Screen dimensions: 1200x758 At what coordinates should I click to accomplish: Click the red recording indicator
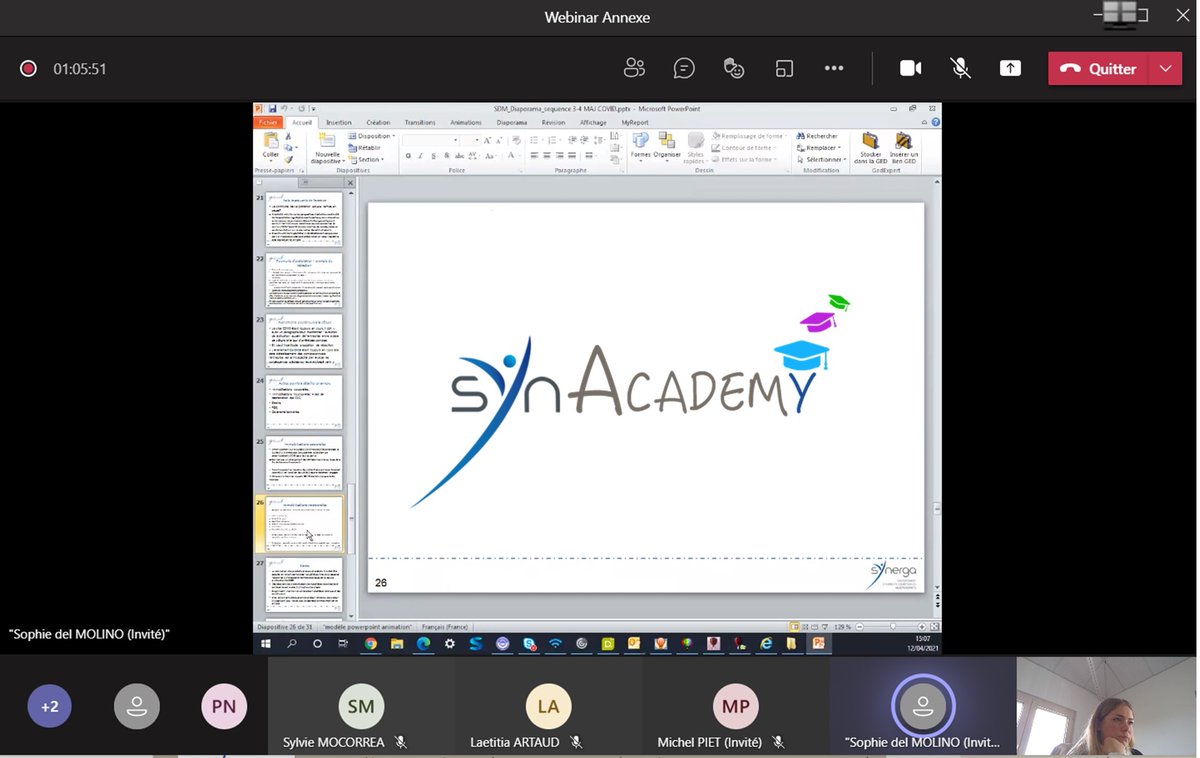[28, 68]
